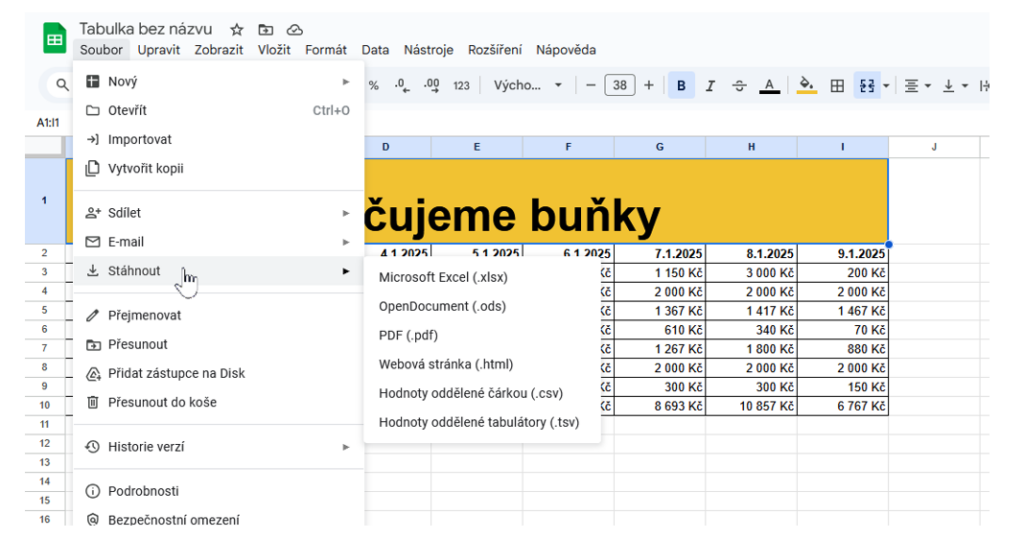Open the fill color picker

[807, 86]
